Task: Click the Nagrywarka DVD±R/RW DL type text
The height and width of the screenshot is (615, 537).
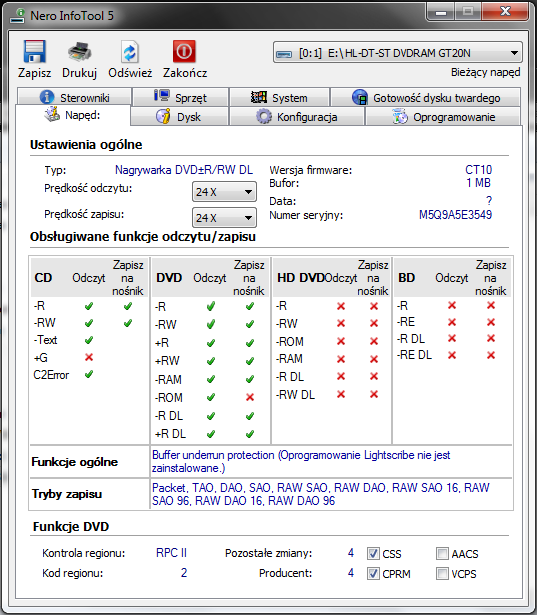Action: (184, 170)
